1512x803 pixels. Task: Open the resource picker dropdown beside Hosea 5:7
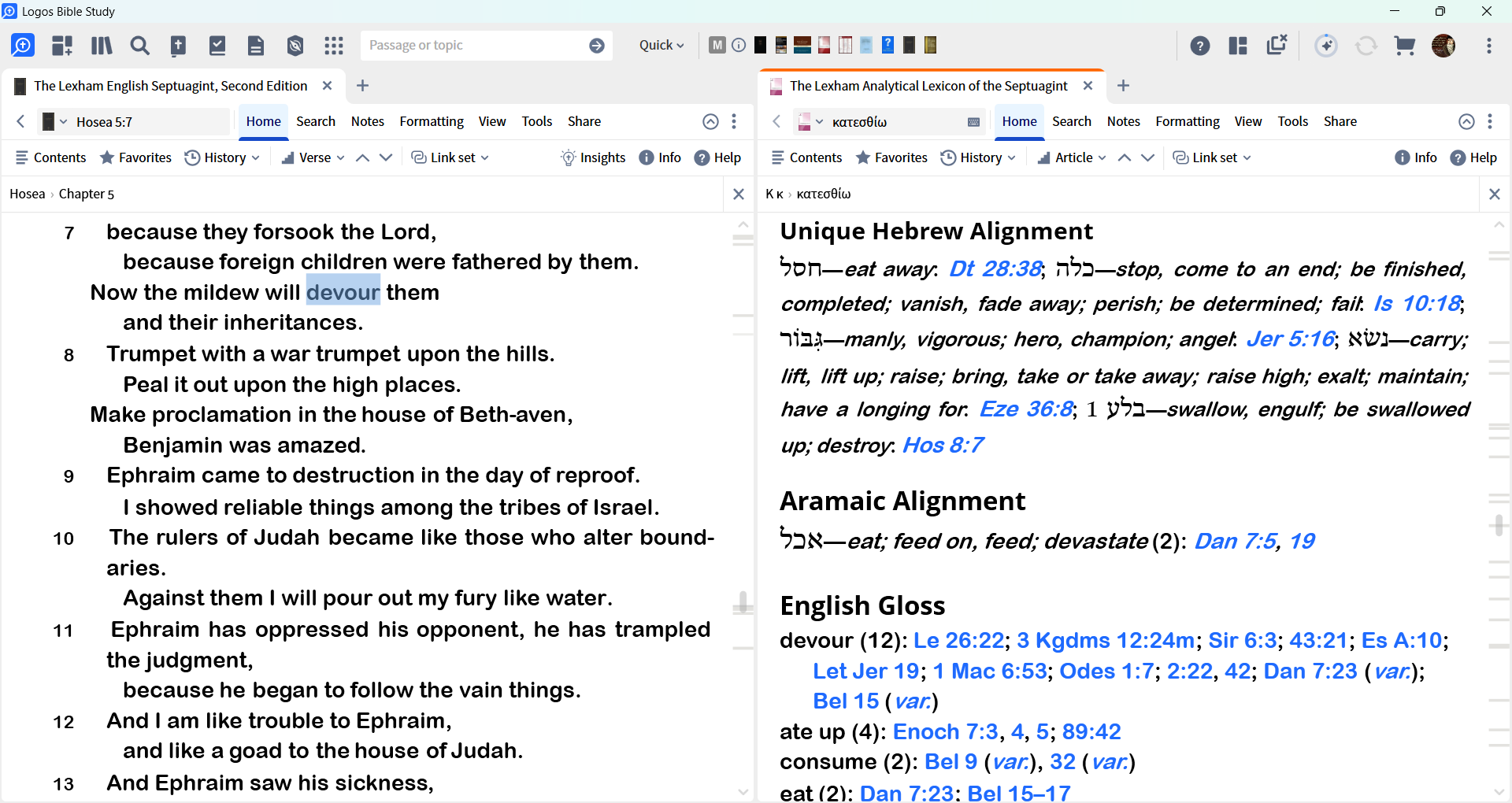point(54,122)
